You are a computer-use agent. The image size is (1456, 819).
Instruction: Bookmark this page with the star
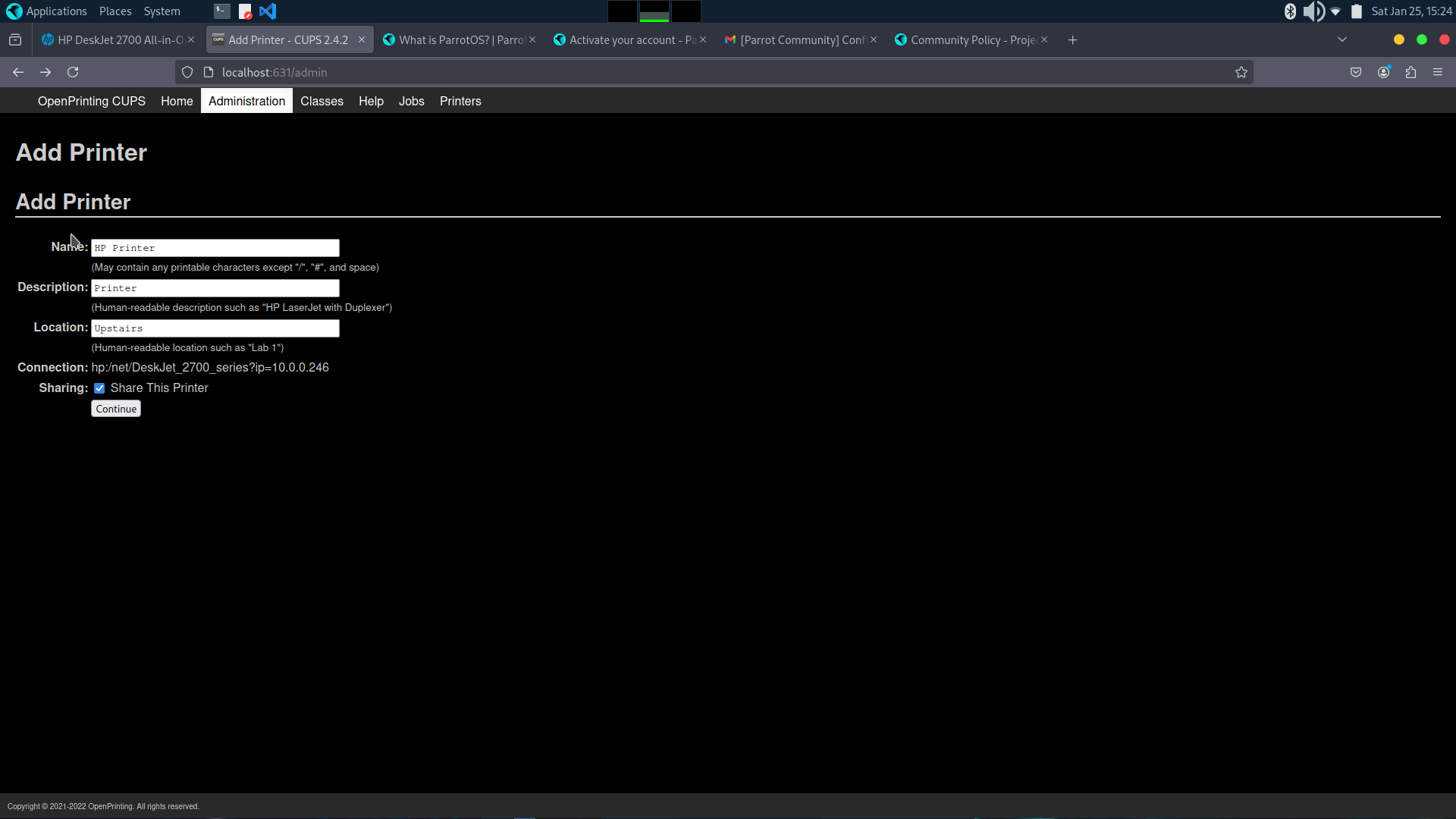1241,73
